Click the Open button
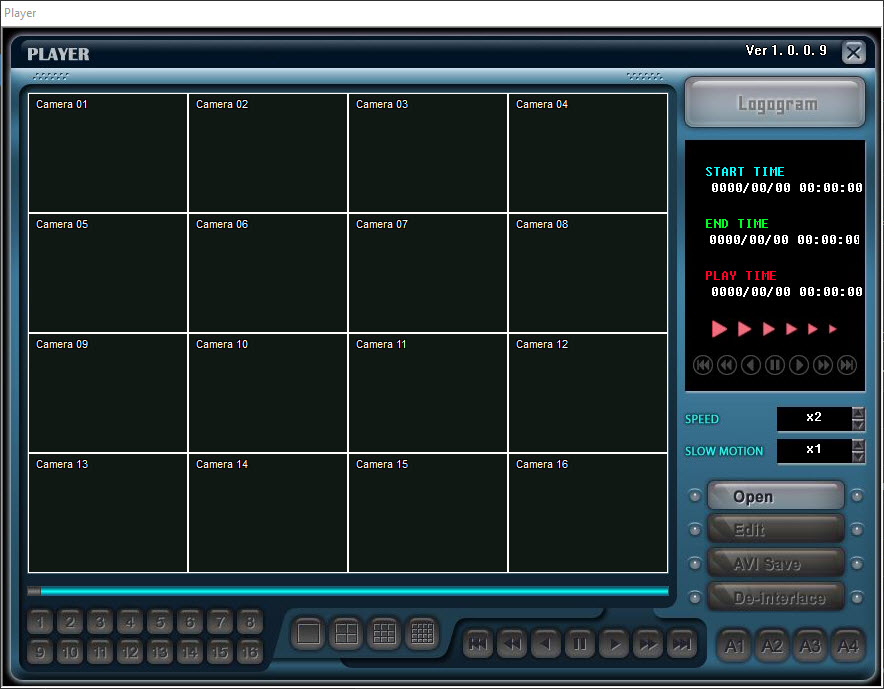The width and height of the screenshot is (884, 689). 776,497
